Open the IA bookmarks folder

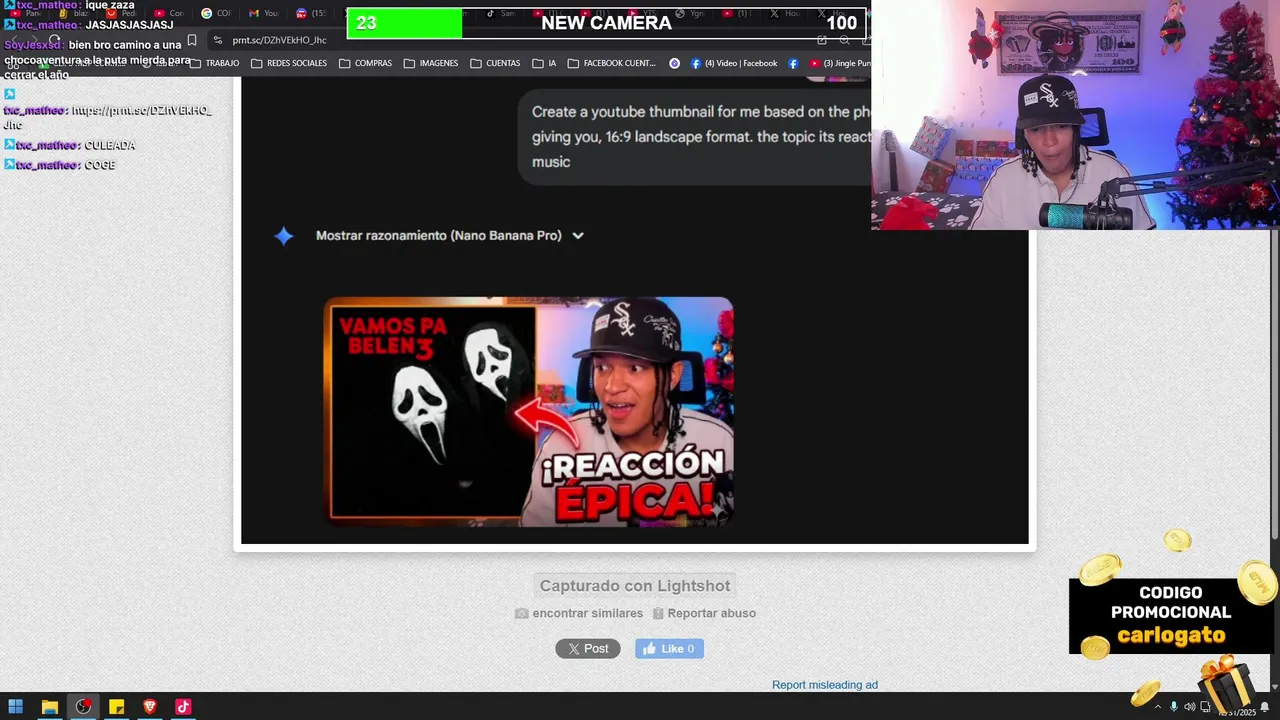coord(544,63)
